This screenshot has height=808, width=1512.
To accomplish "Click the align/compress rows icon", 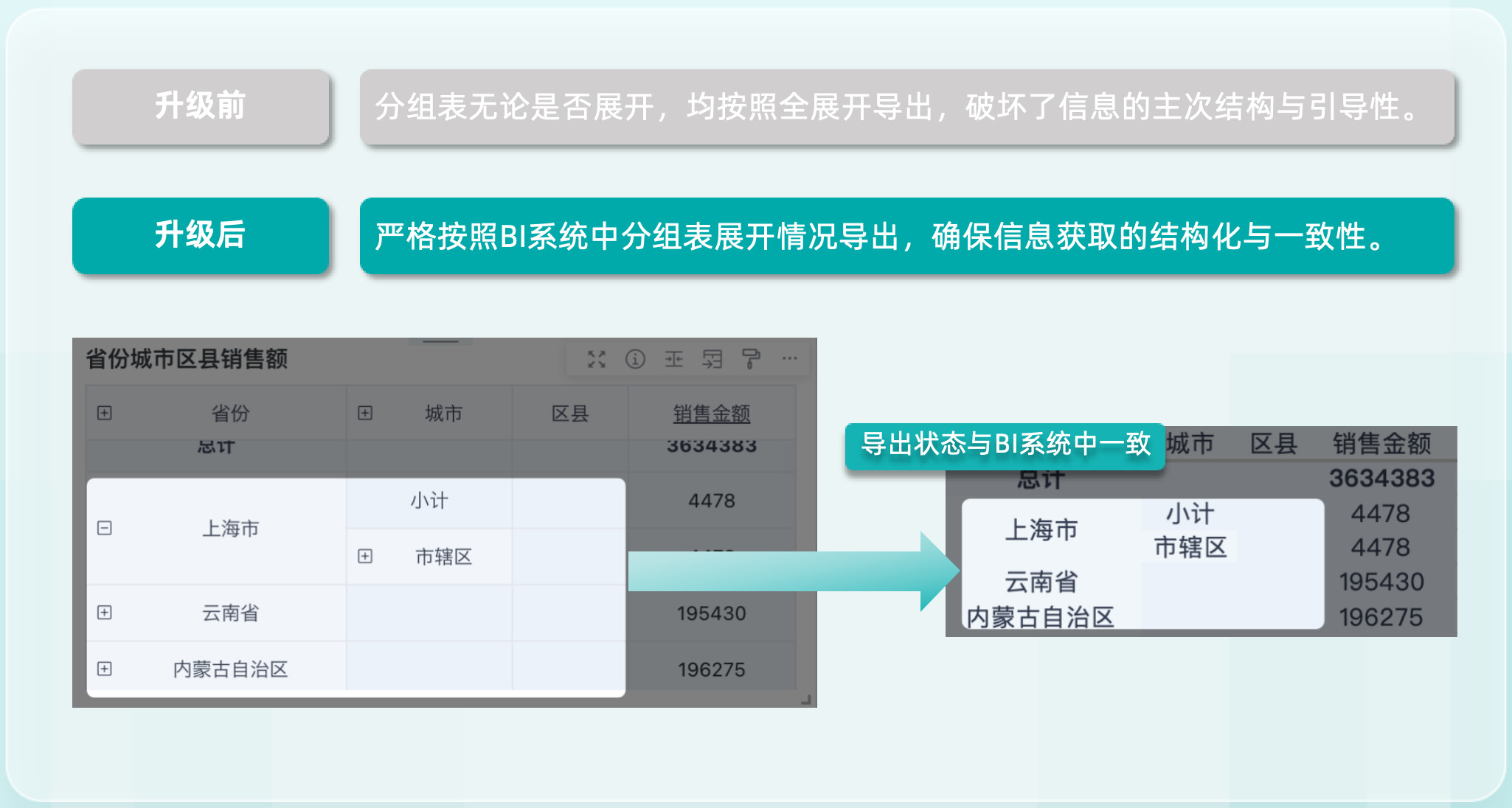I will pos(673,359).
